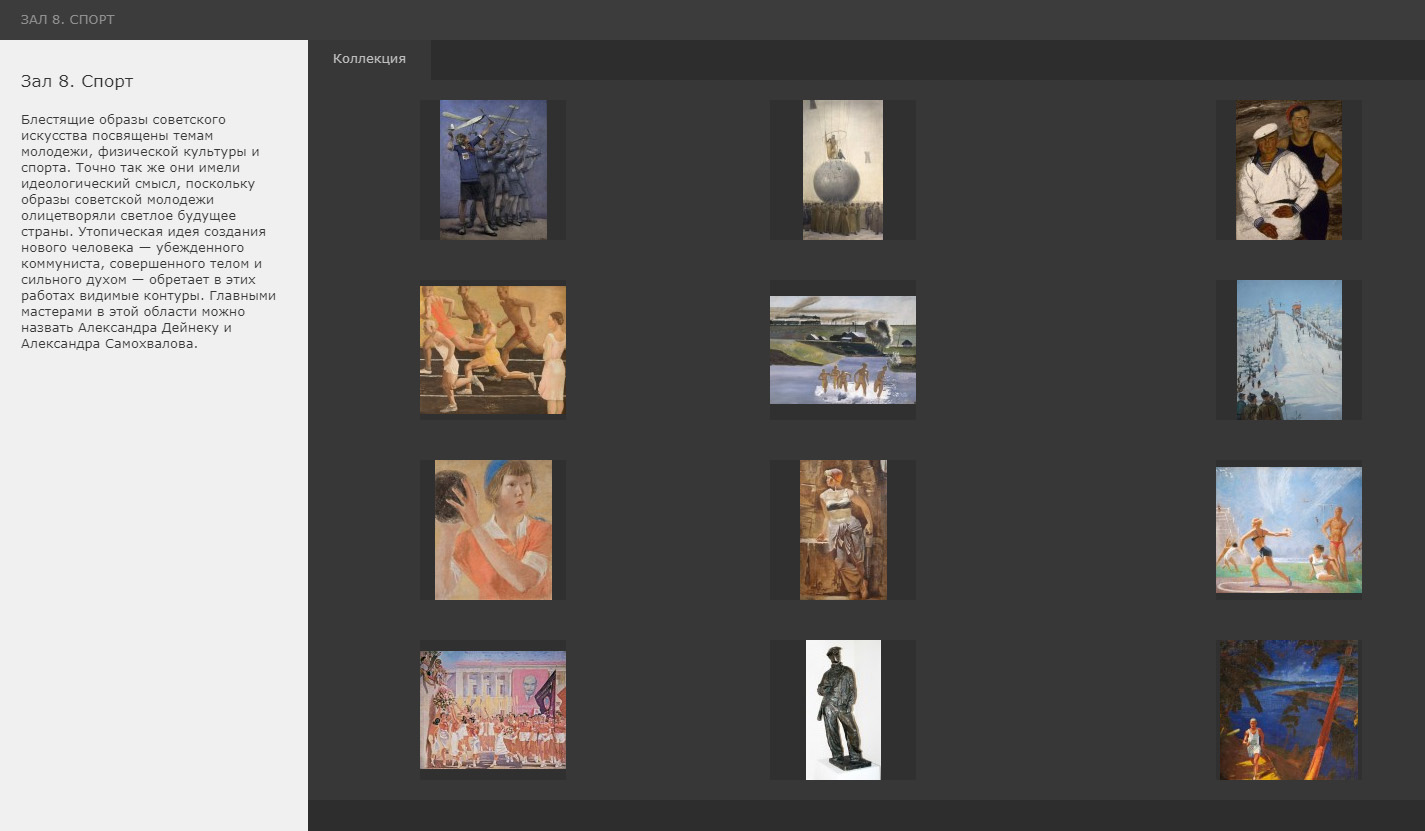Click the name Александра Самохвалова in the description

[x=109, y=344]
